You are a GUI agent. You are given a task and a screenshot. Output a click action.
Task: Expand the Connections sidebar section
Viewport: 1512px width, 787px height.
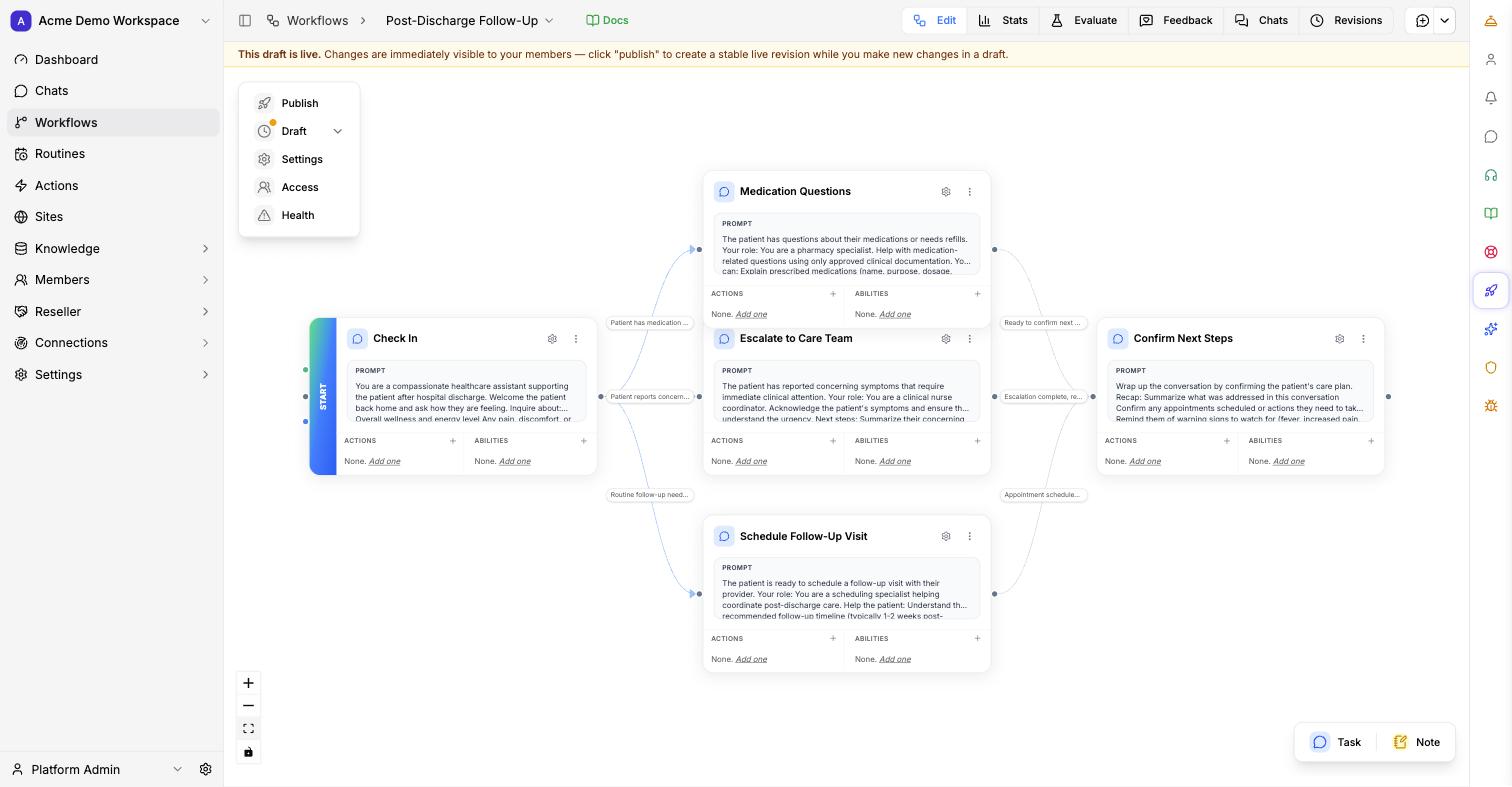coord(205,343)
